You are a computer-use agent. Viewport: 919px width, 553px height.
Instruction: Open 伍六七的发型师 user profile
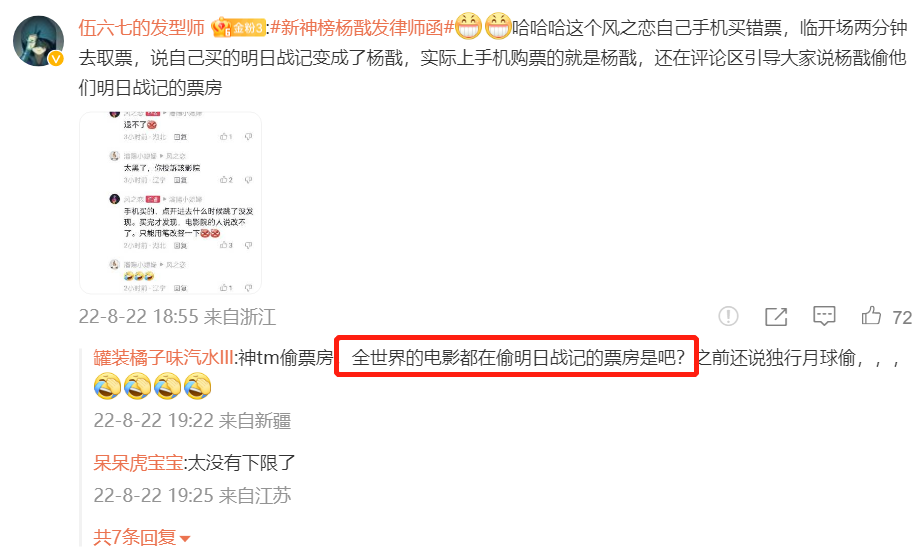pyautogui.click(x=141, y=28)
